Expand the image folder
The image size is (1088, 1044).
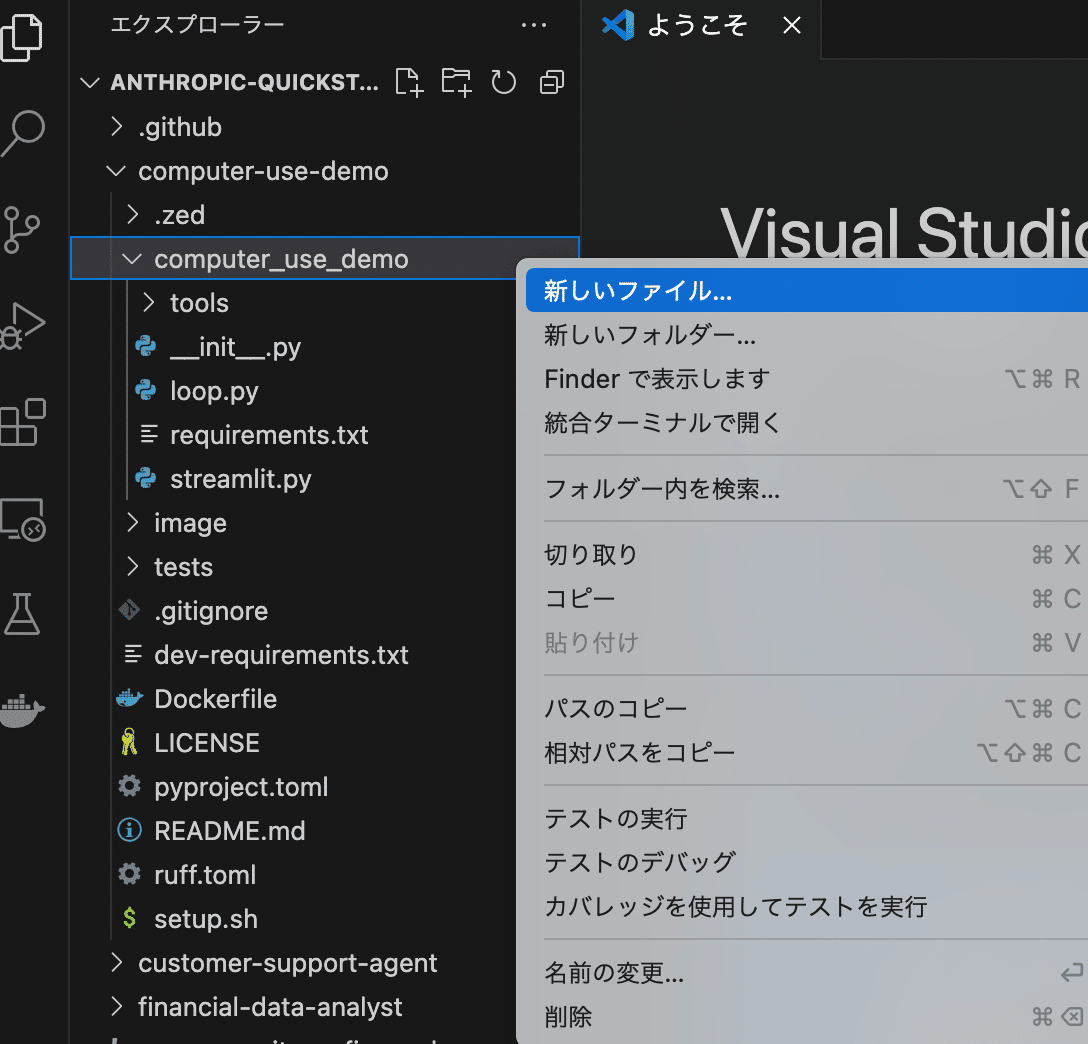click(x=133, y=522)
